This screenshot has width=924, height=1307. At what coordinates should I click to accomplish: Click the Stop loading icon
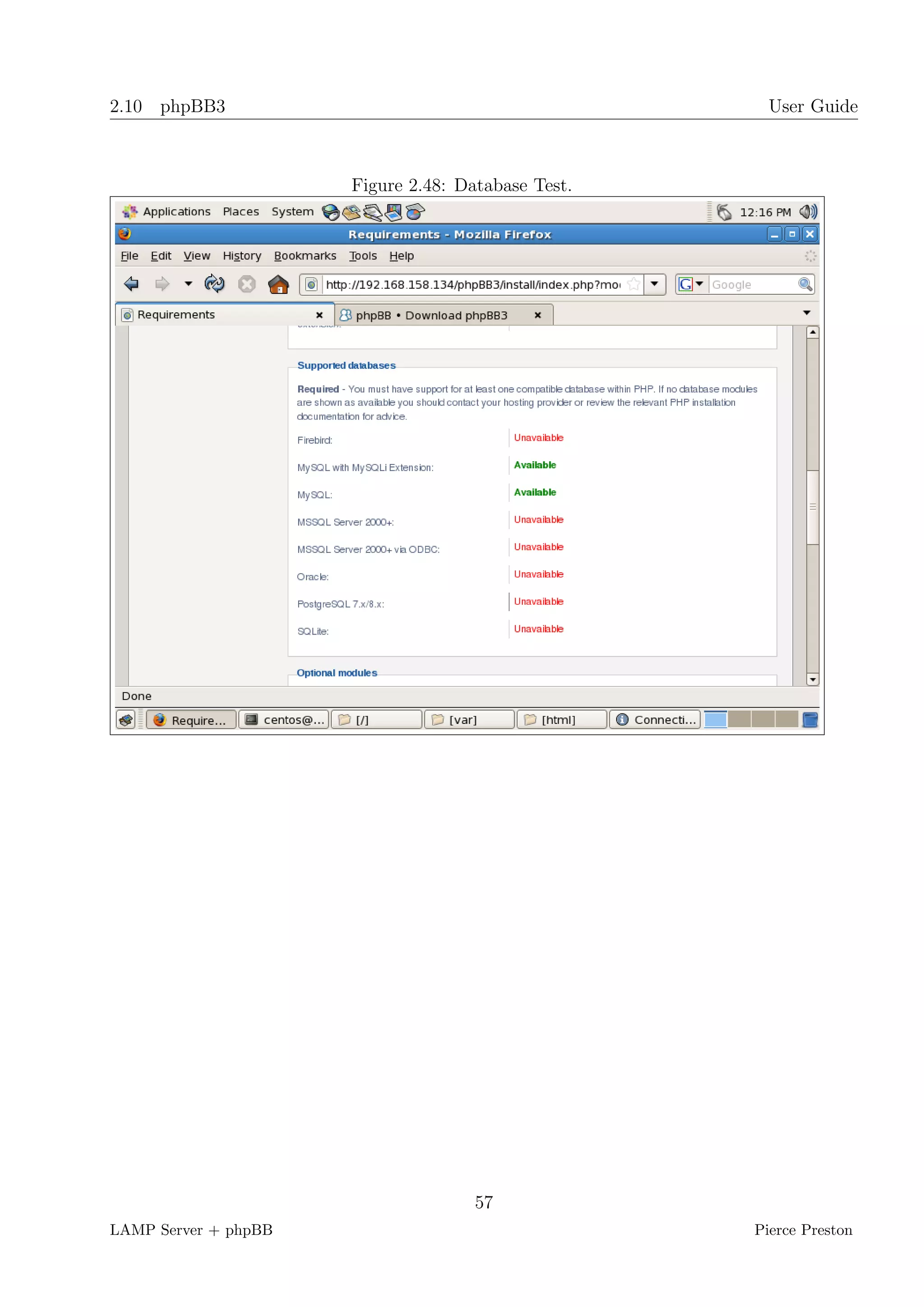(x=246, y=284)
